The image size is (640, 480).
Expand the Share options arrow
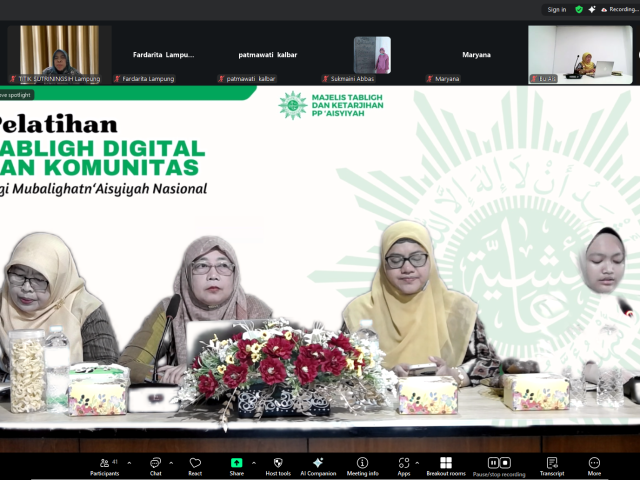click(x=254, y=463)
